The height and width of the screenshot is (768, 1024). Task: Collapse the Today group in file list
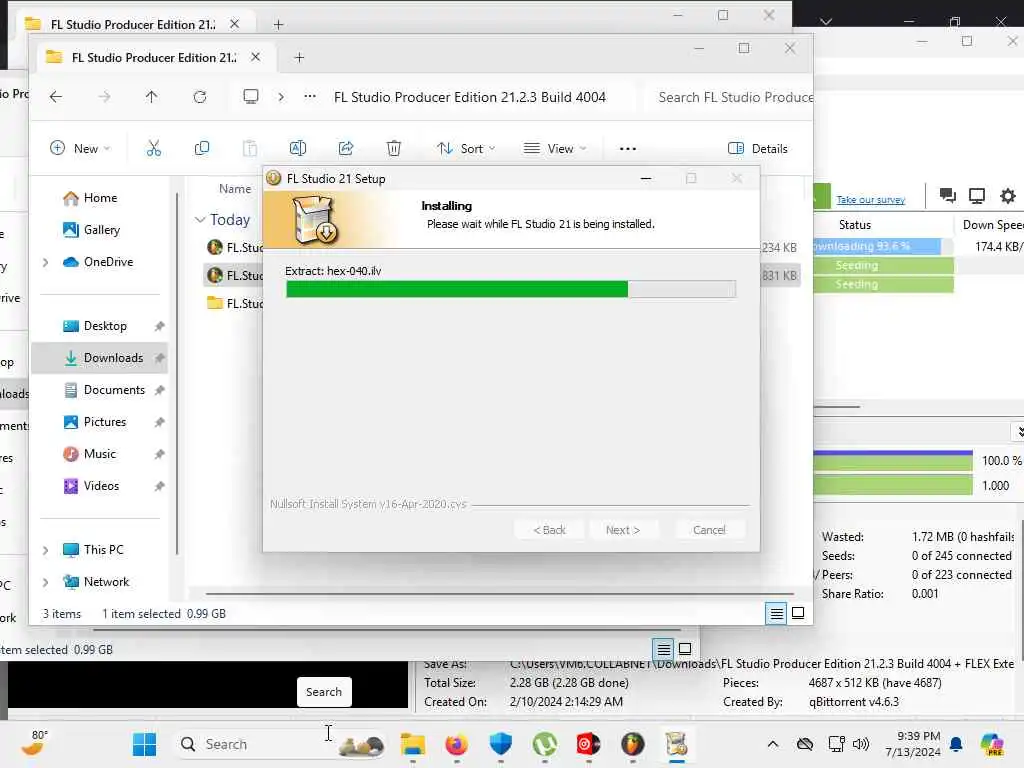(x=200, y=220)
